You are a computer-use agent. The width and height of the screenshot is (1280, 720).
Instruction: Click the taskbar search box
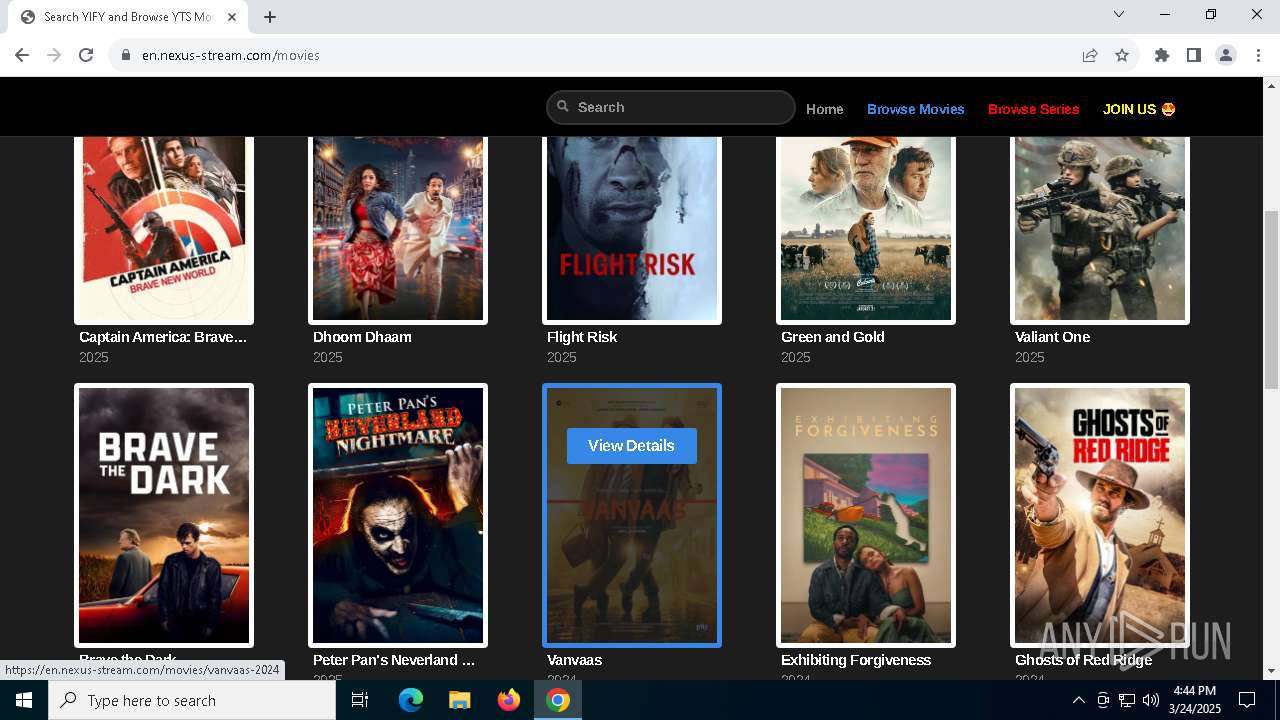(x=192, y=700)
